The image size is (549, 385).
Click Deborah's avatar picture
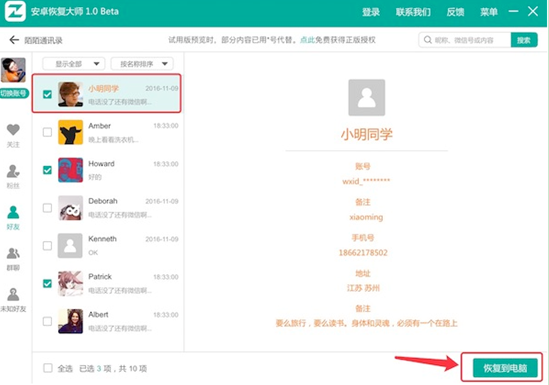click(x=70, y=208)
